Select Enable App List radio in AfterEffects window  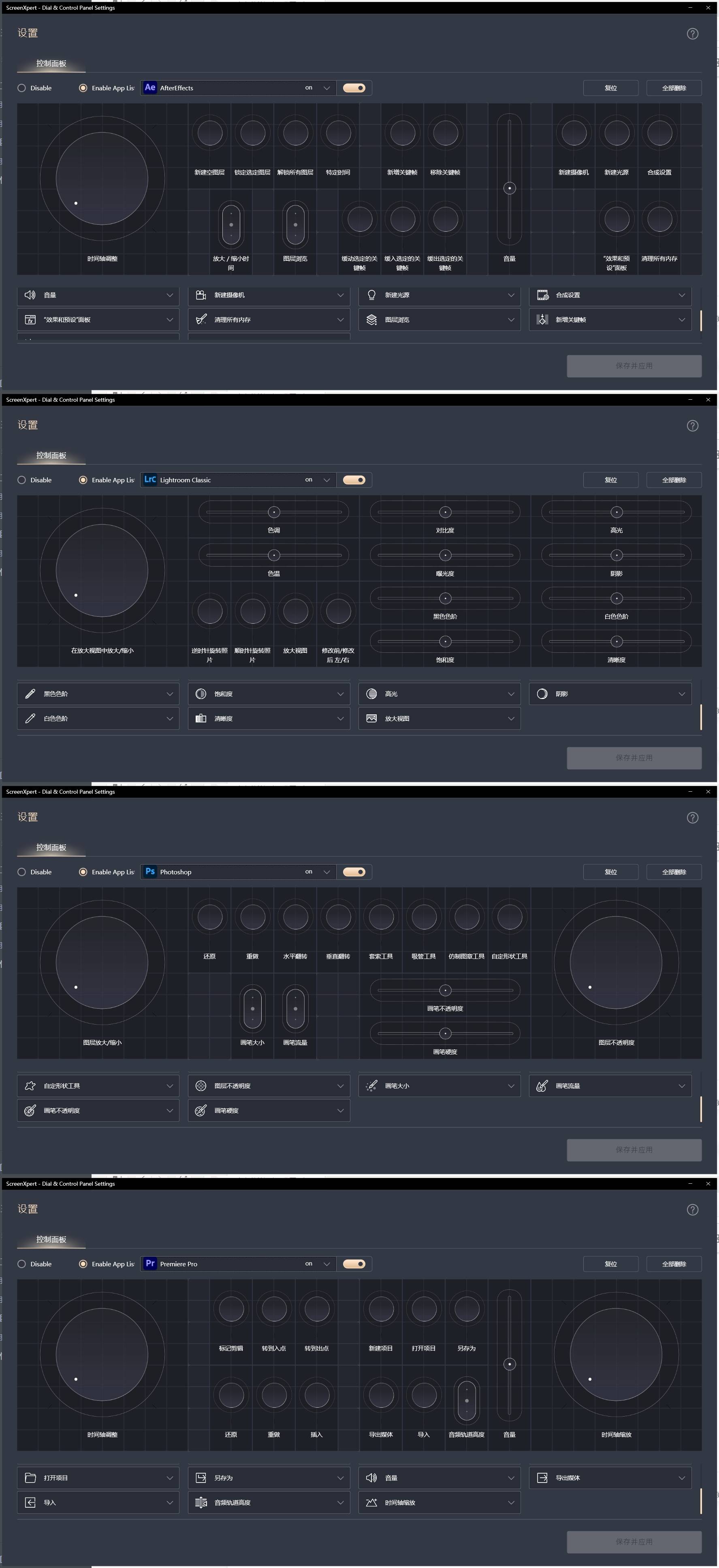[x=83, y=88]
